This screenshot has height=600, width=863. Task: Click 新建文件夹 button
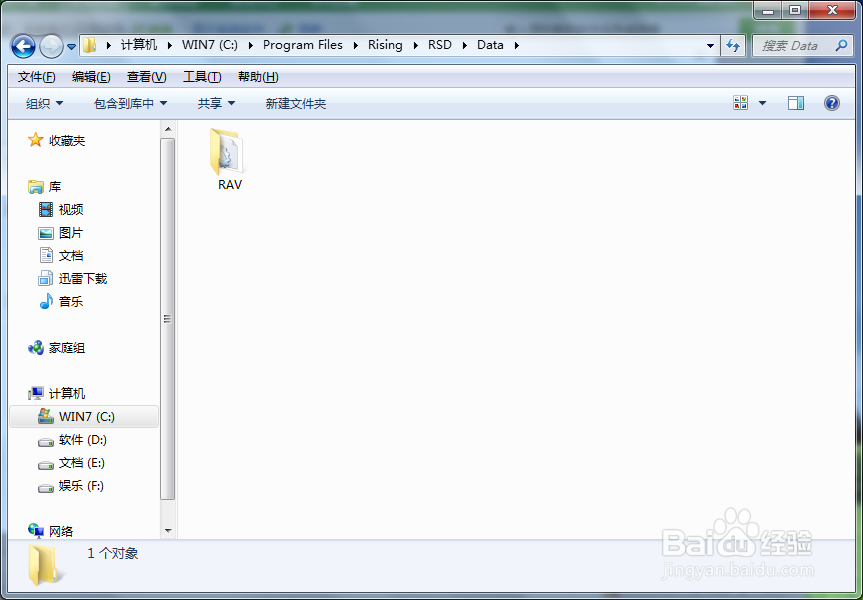[x=296, y=103]
